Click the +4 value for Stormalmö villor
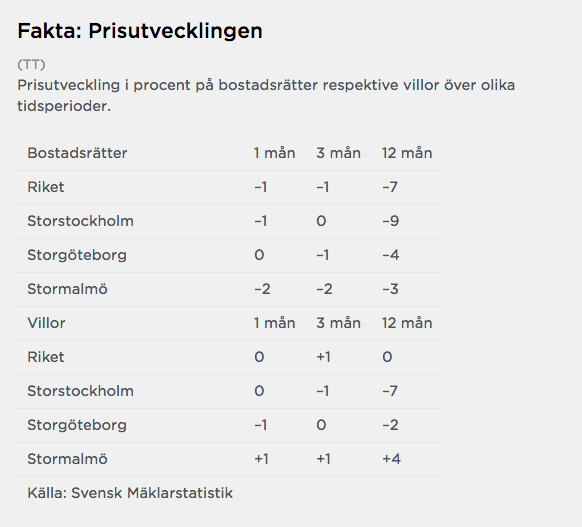This screenshot has height=527, width=582. point(392,459)
